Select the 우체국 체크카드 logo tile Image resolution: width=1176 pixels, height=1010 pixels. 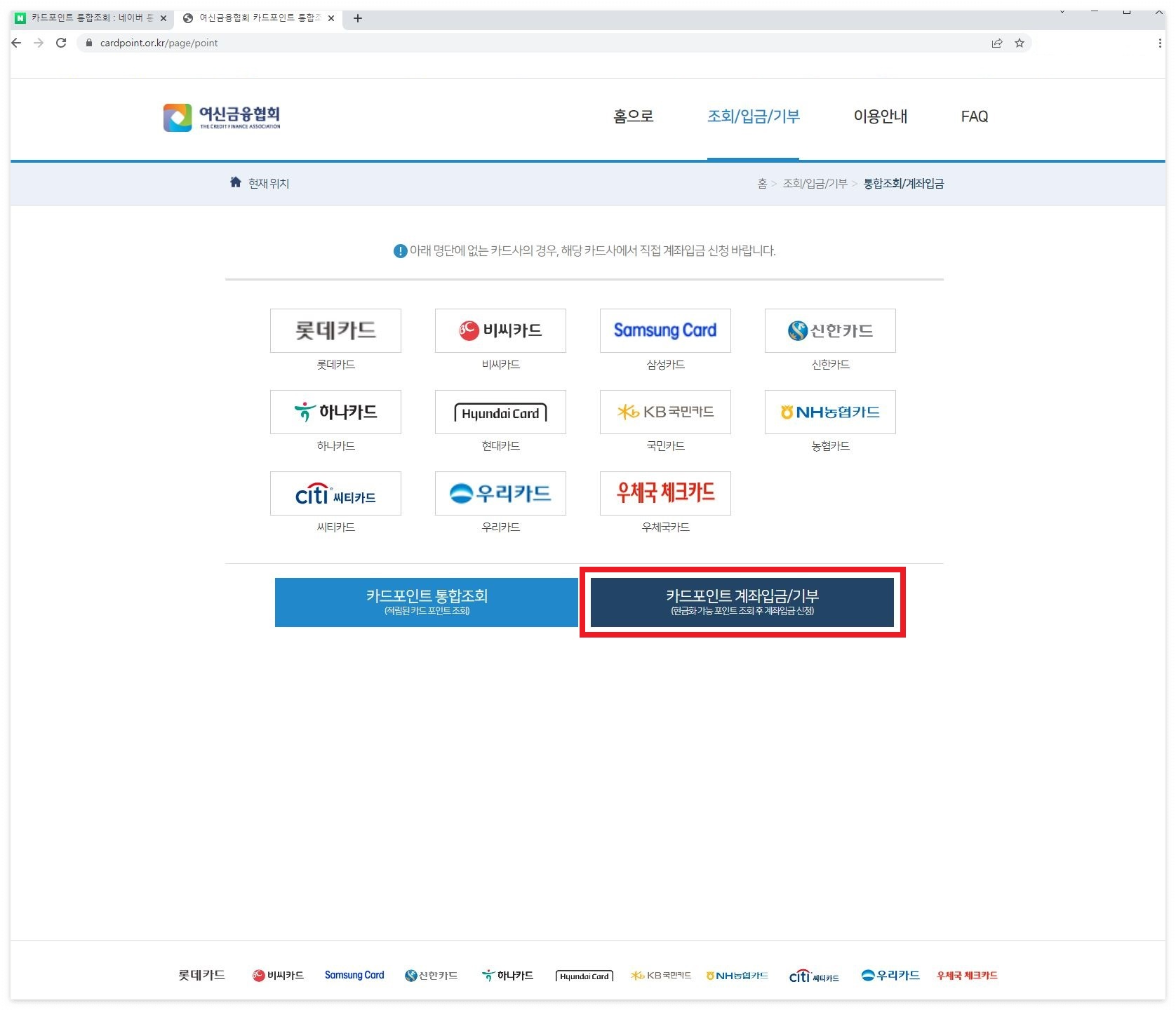pyautogui.click(x=665, y=493)
